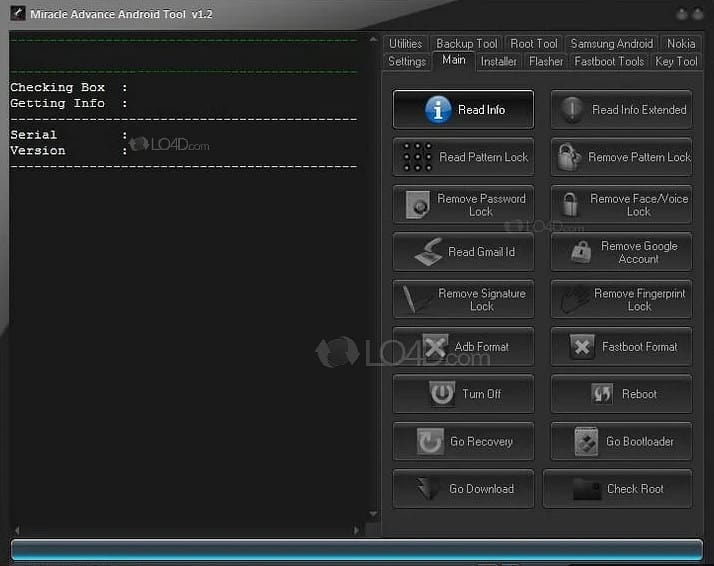Click Go Bootloader button text
Image resolution: width=714 pixels, height=566 pixels.
tap(640, 441)
